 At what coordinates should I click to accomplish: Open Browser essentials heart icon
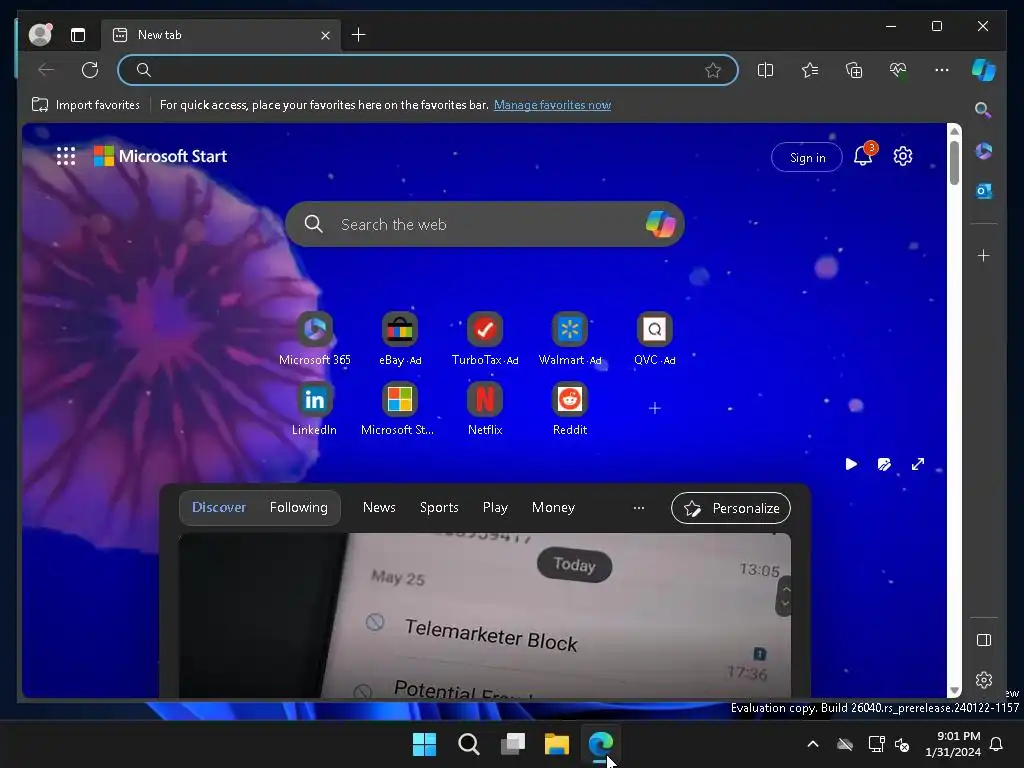pyautogui.click(x=898, y=70)
